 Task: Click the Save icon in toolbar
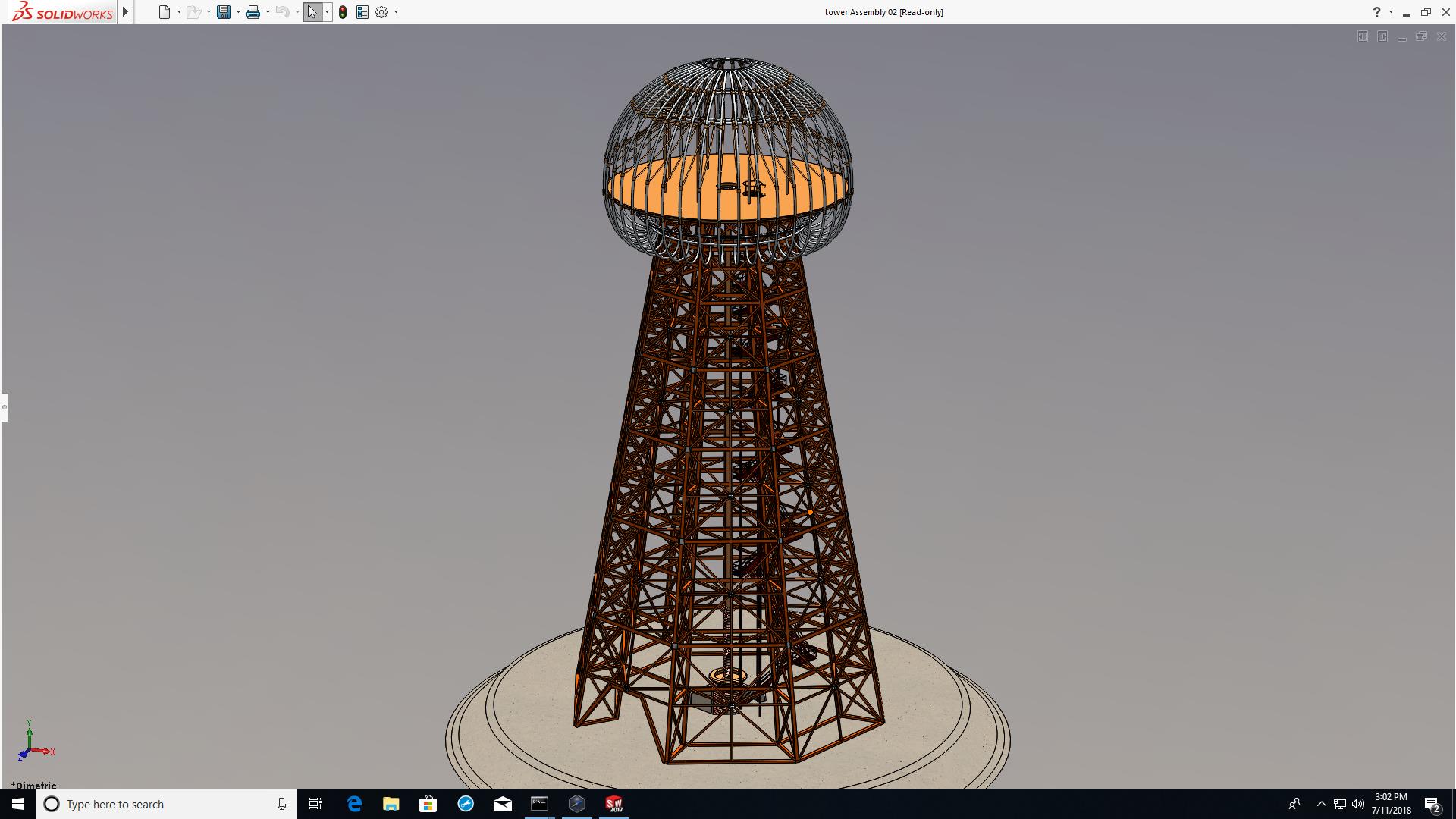click(223, 12)
